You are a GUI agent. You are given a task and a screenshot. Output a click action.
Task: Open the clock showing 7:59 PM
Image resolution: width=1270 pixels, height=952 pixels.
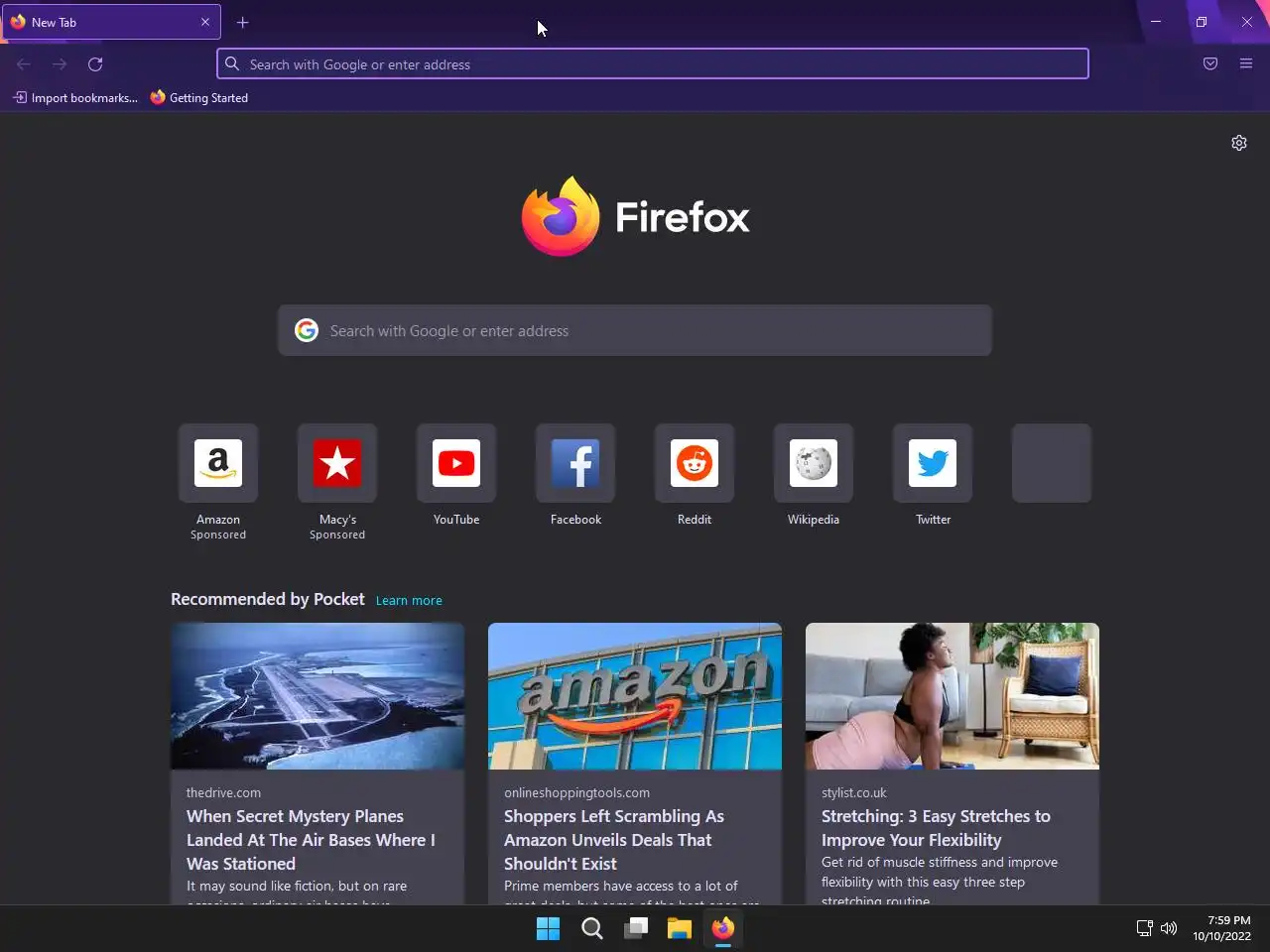1222,928
